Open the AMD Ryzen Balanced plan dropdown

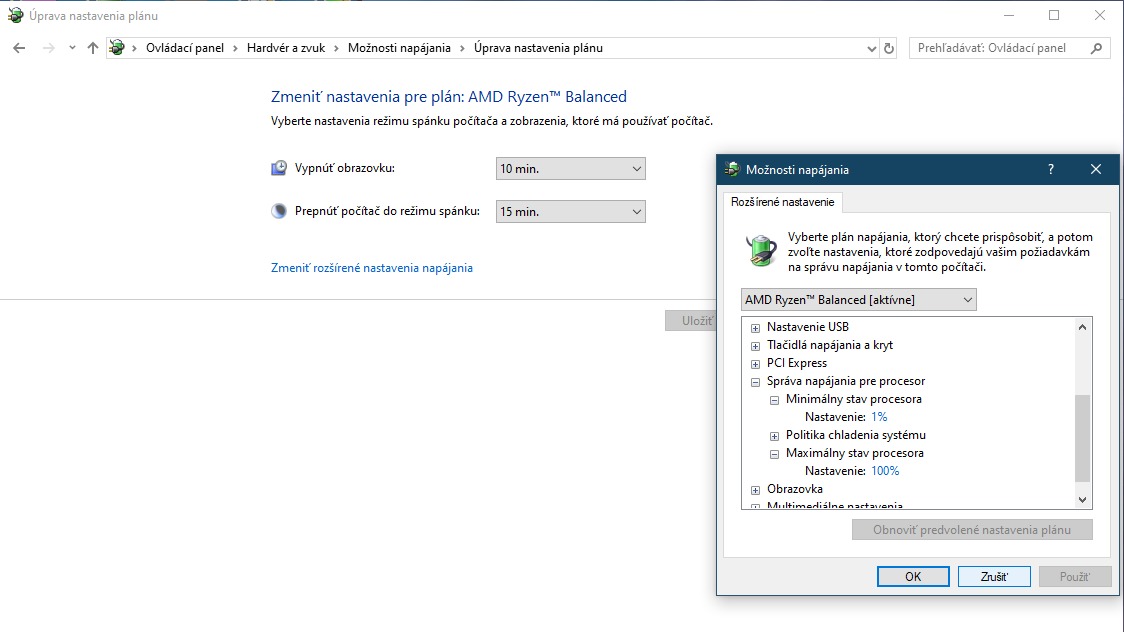pyautogui.click(x=859, y=300)
